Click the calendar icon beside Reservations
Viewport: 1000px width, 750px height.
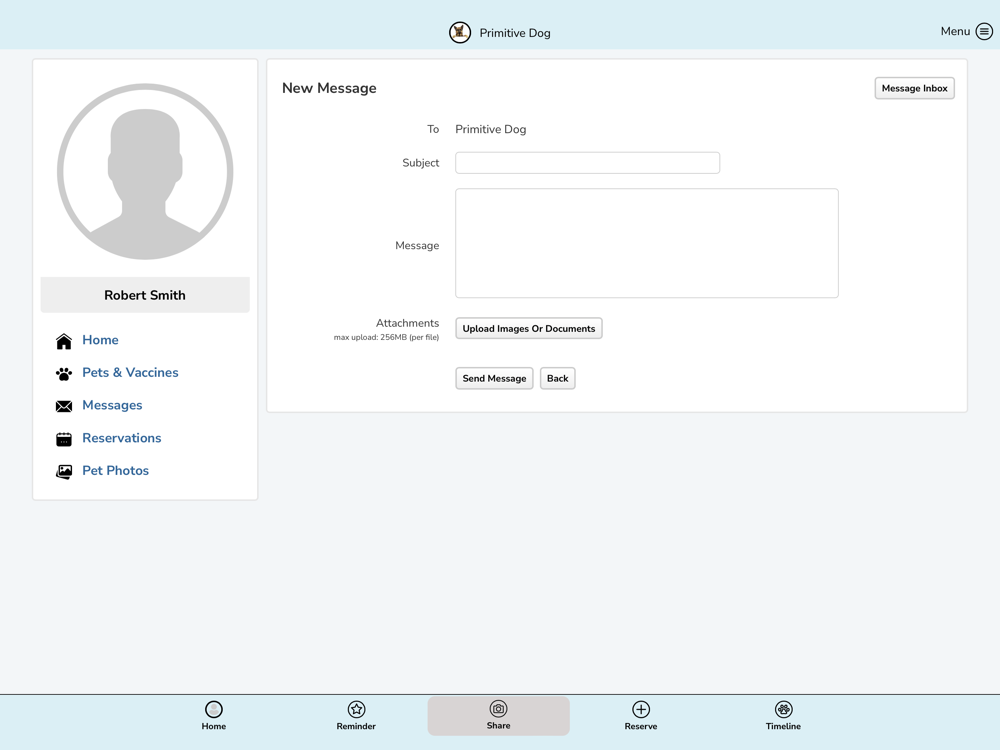pos(64,439)
